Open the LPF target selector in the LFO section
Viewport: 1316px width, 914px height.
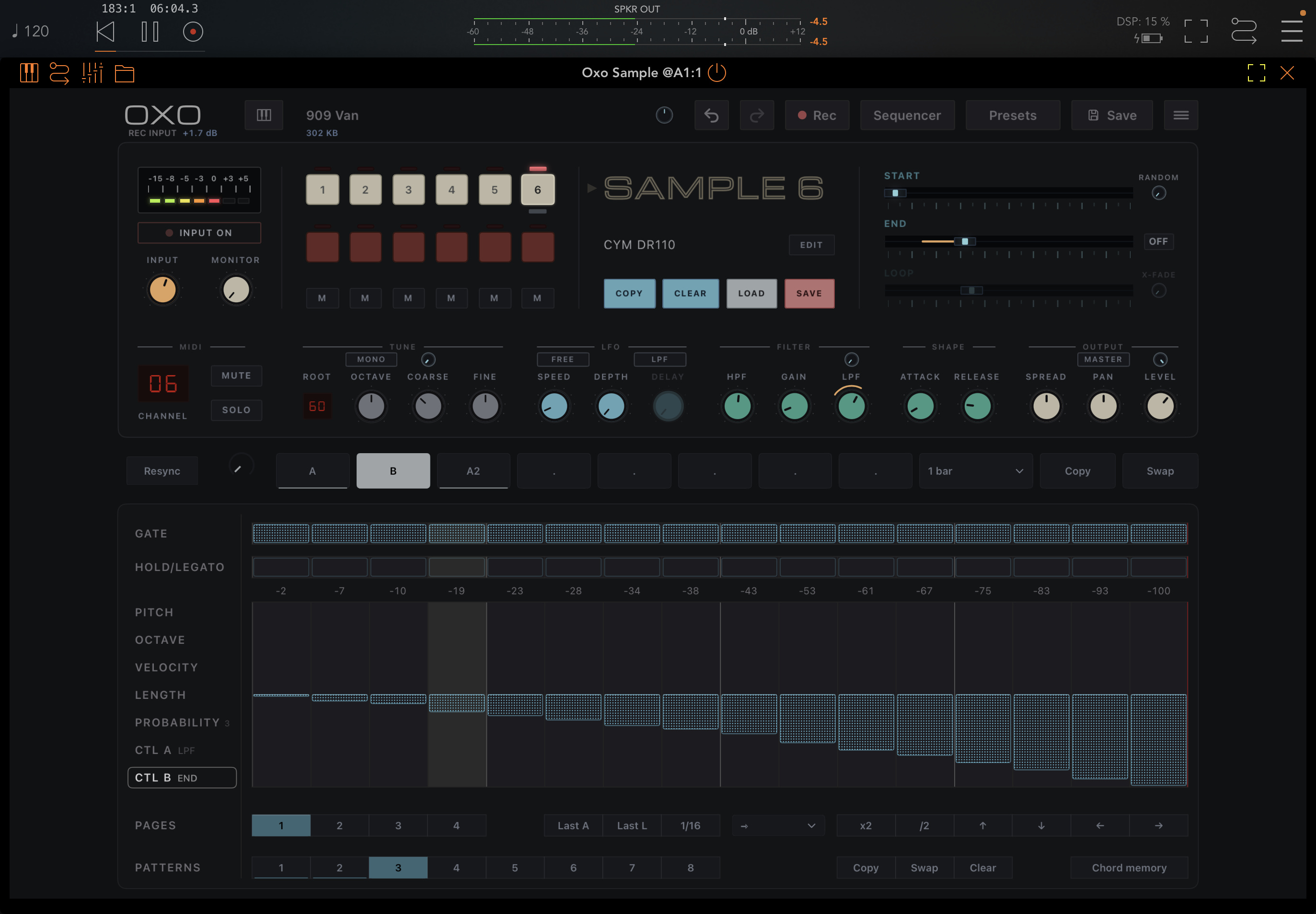(659, 359)
